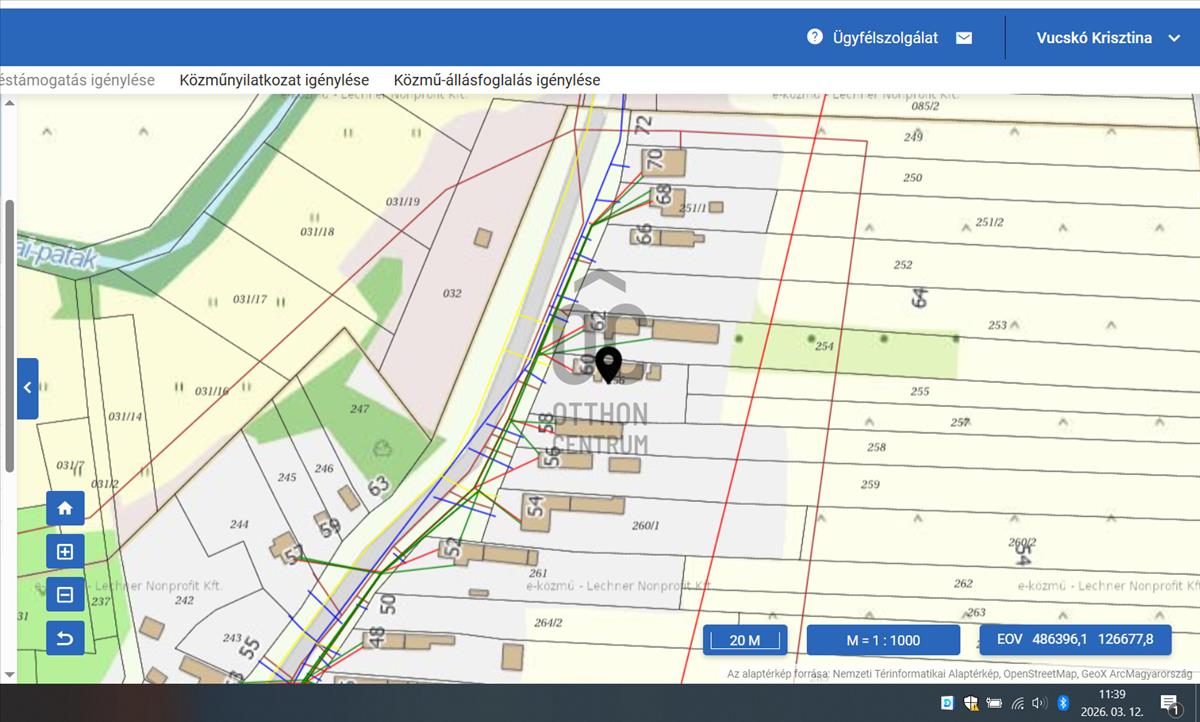The height and width of the screenshot is (722, 1200).
Task: Click the EOV coordinates display box
Action: pyautogui.click(x=1075, y=640)
